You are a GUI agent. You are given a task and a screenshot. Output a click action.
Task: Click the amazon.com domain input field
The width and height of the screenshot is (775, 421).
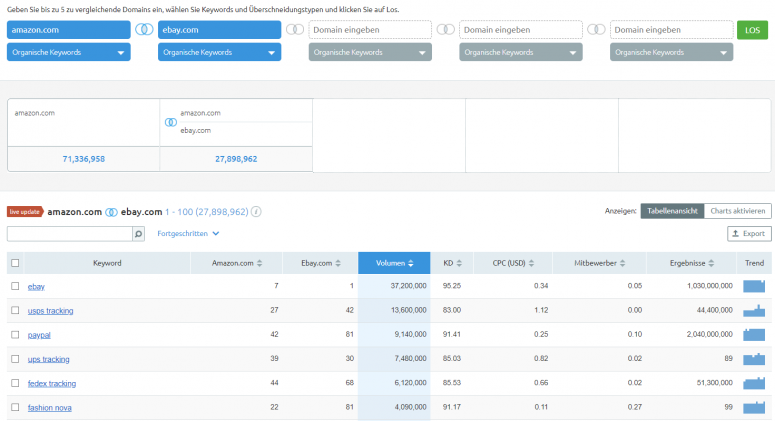[x=69, y=30]
